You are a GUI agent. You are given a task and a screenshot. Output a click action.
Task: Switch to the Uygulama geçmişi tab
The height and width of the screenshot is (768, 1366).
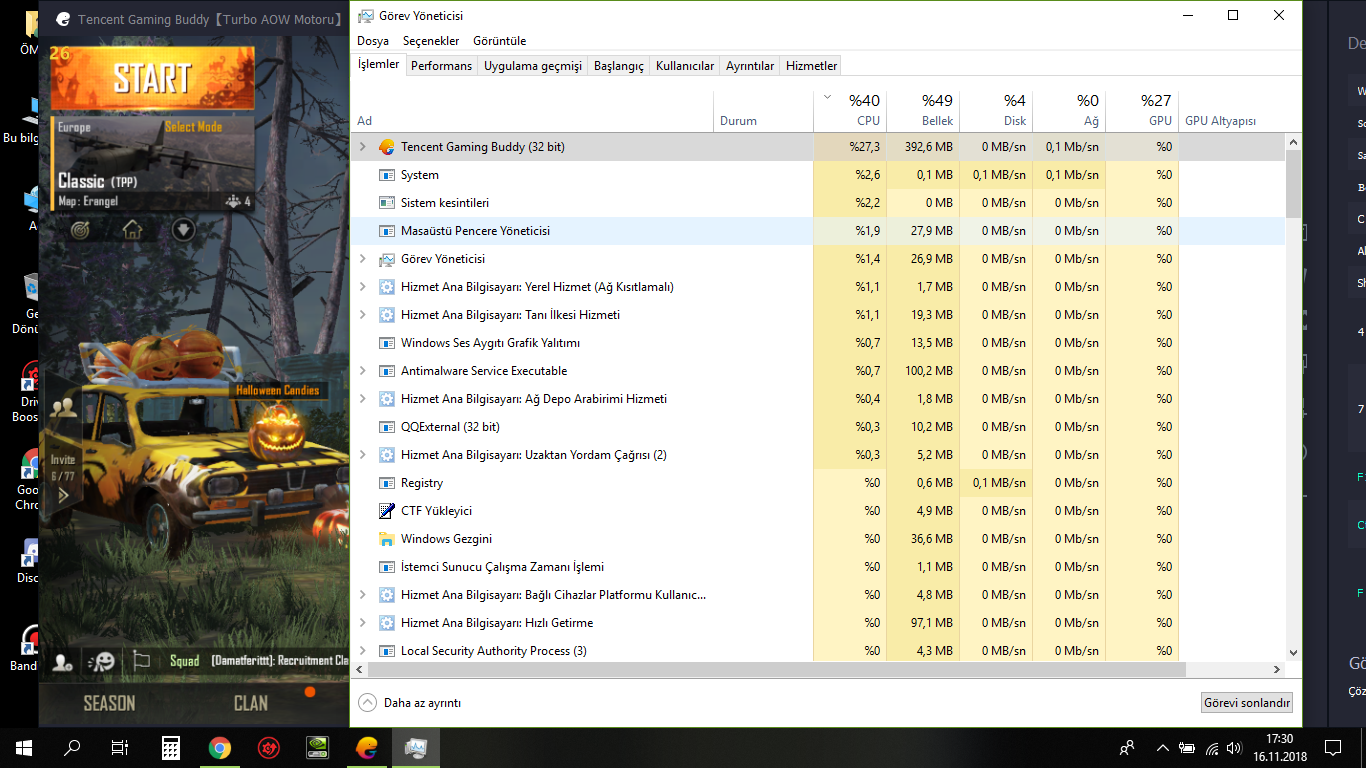532,66
